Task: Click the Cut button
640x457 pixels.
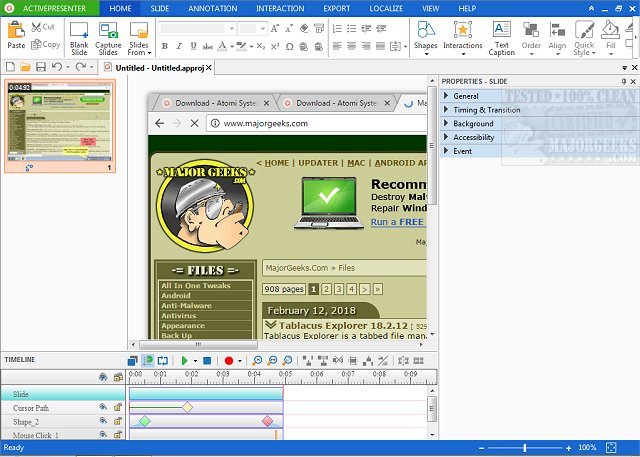Action: (44, 27)
